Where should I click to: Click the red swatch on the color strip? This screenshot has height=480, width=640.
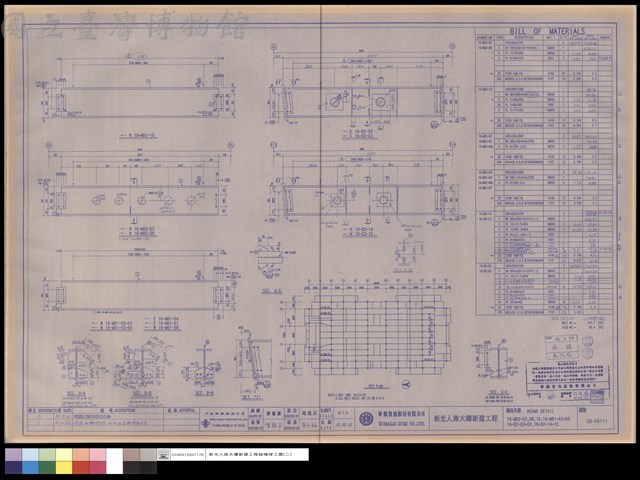80,468
